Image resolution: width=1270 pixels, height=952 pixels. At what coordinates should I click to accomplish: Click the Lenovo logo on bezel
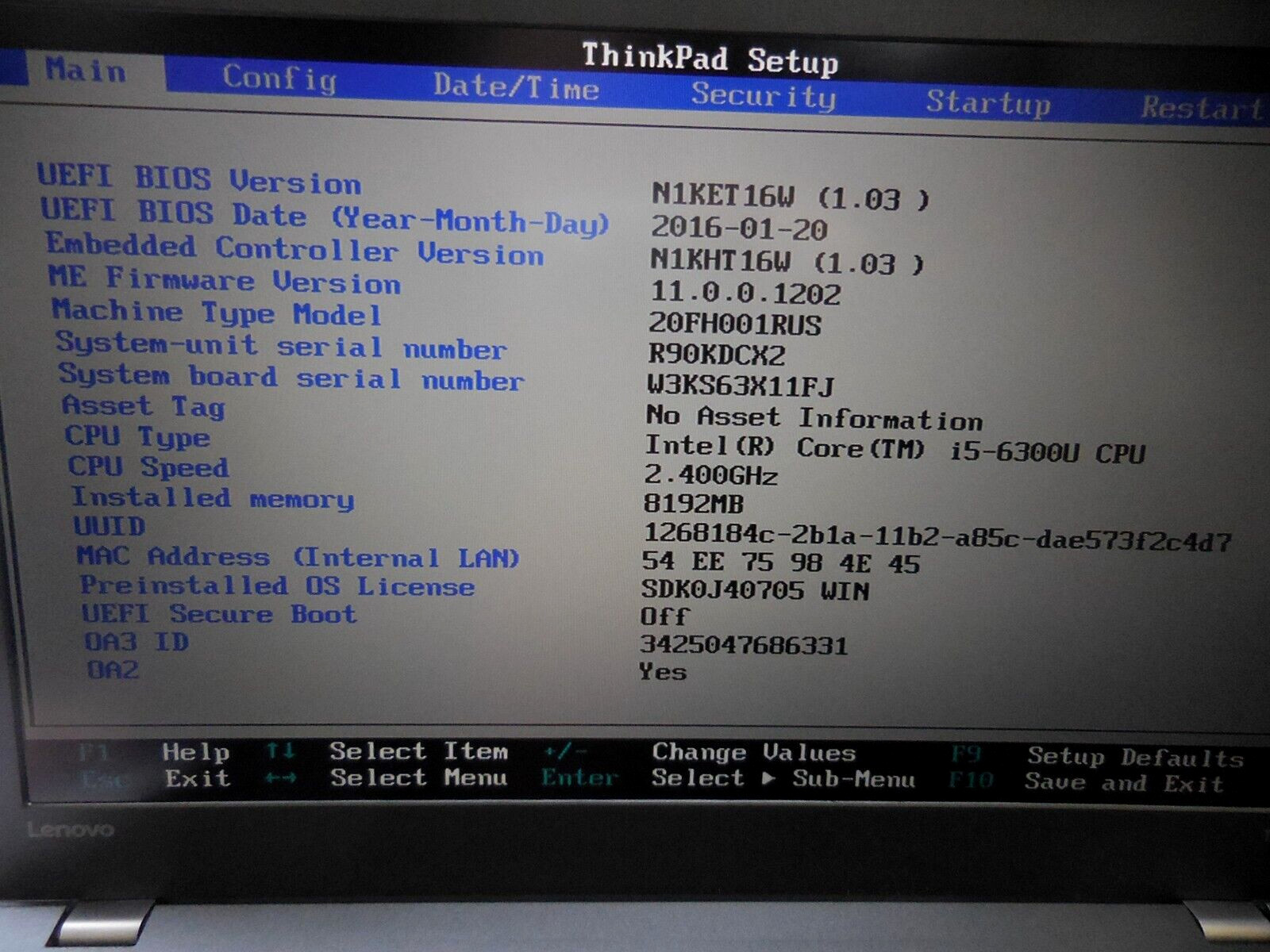[x=71, y=830]
